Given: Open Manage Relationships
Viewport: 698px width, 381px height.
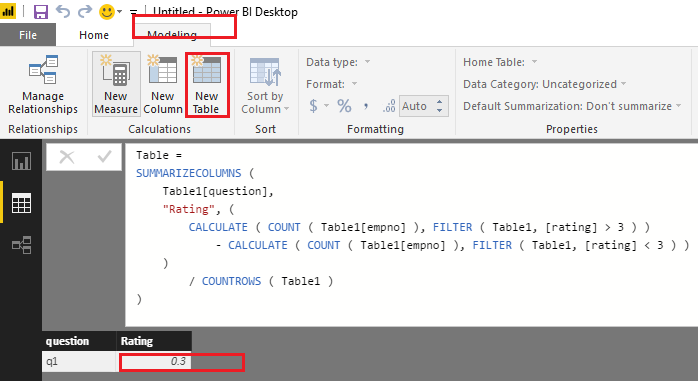Looking at the screenshot, I should 43,85.
